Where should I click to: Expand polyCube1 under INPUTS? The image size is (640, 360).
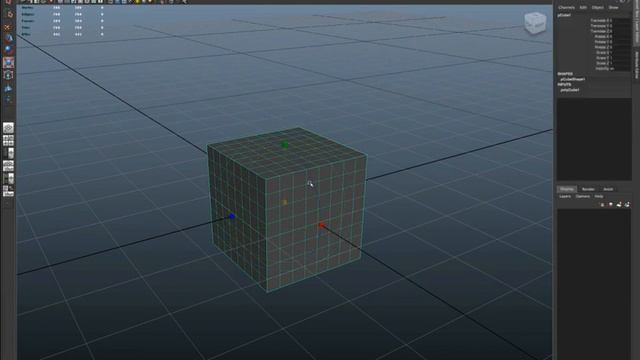tap(570, 90)
